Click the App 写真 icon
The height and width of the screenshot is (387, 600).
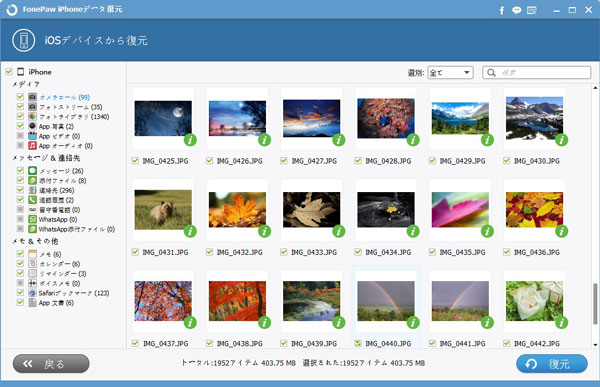pyautogui.click(x=33, y=126)
